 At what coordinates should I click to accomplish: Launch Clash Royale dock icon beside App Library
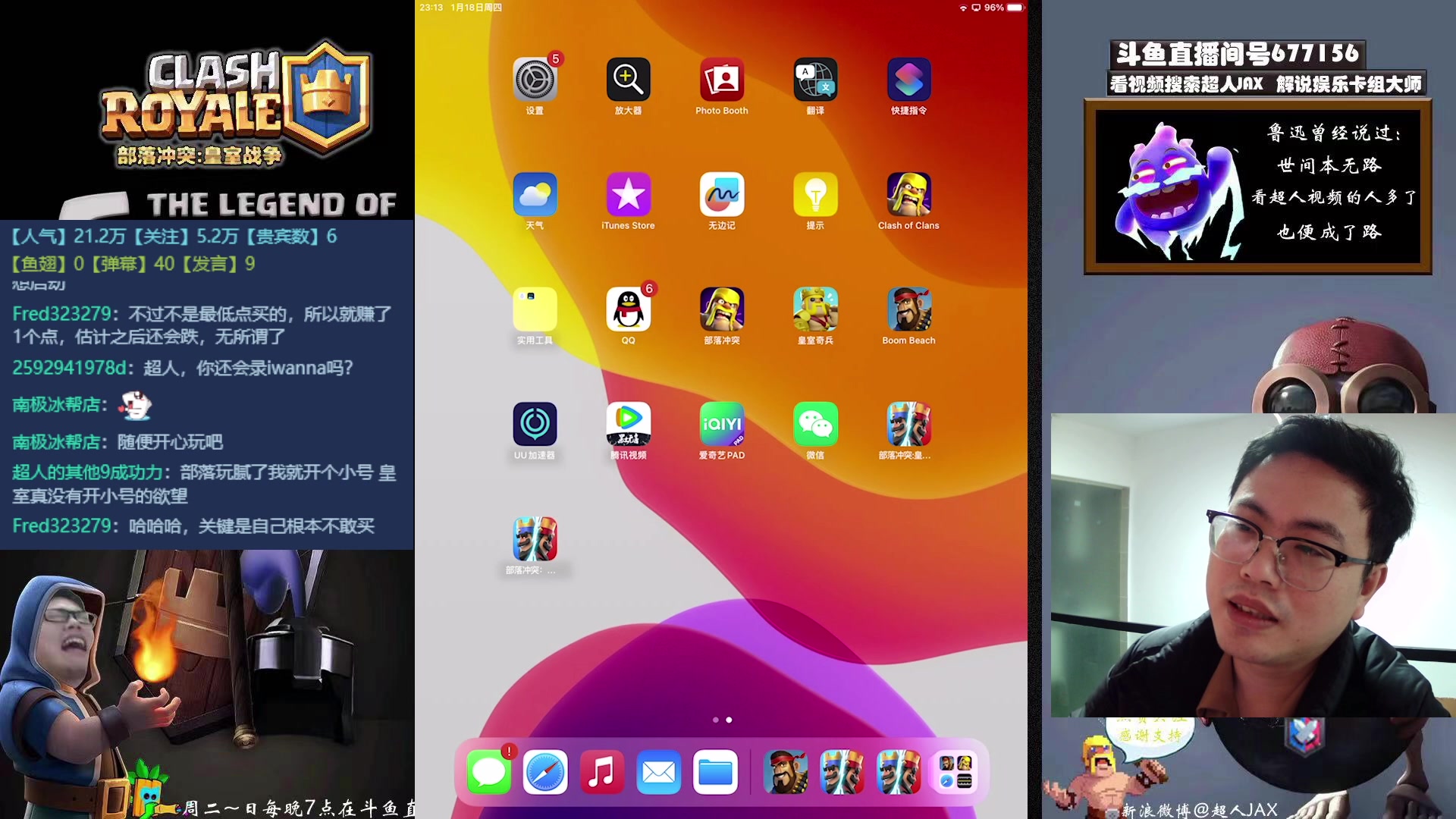(899, 772)
